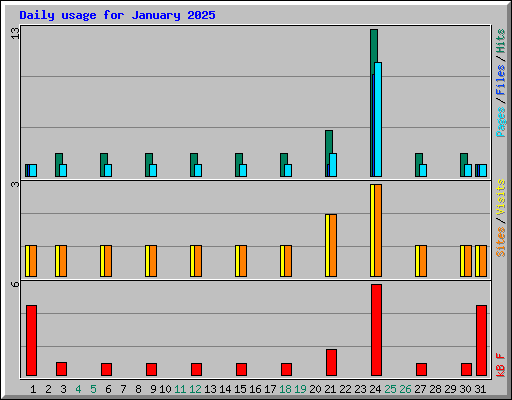The width and height of the screenshot is (512, 400).
Task: Click day label "17" on the axis
Action: (x=270, y=389)
